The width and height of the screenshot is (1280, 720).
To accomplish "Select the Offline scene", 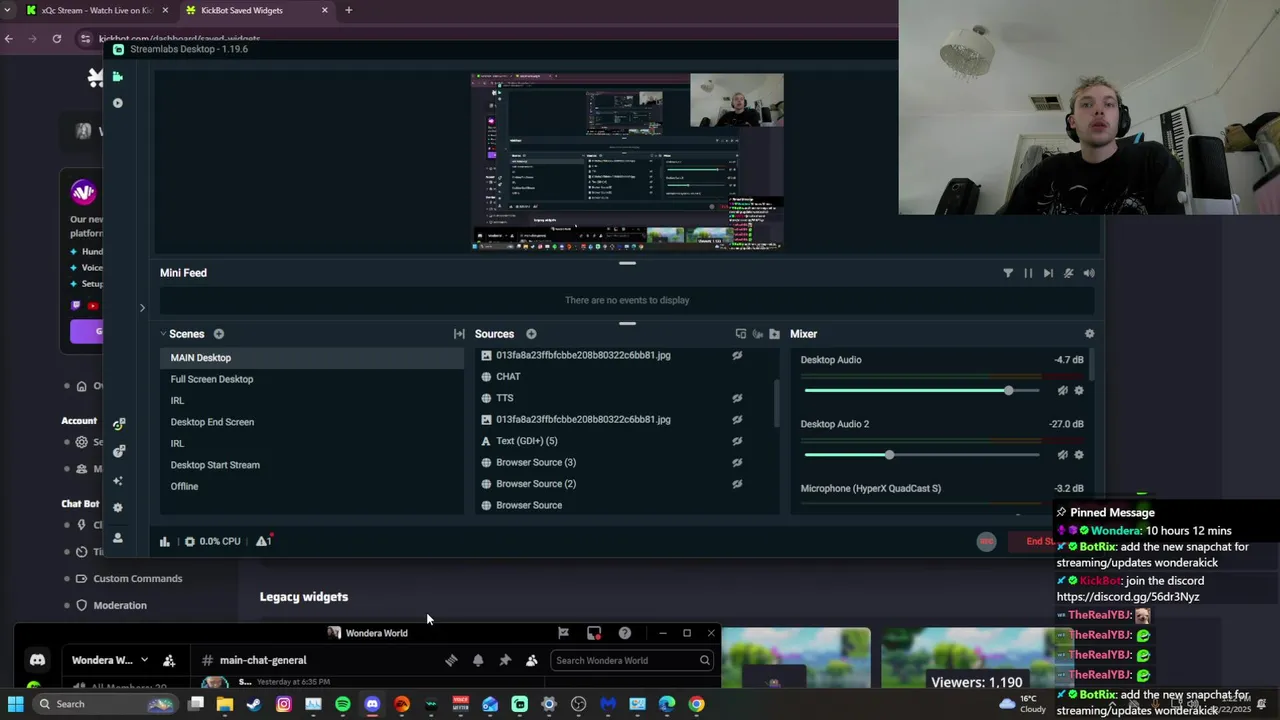I will click(x=311, y=486).
